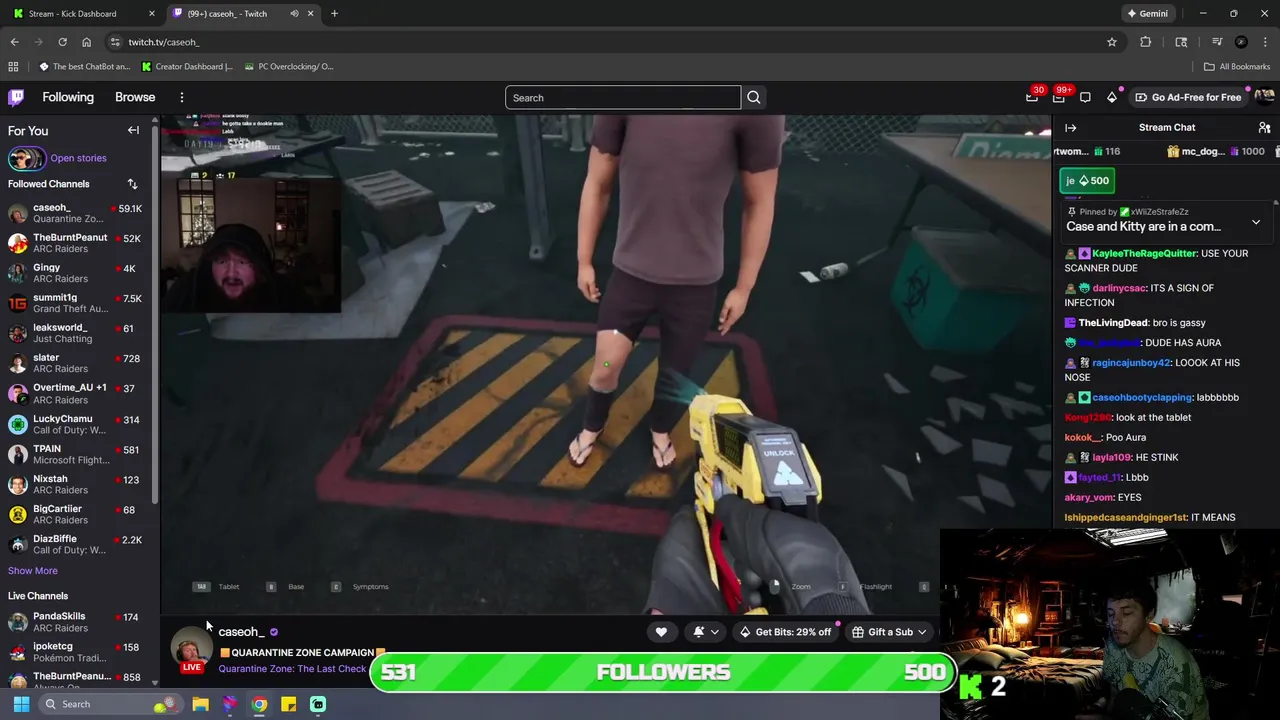The width and height of the screenshot is (1280, 720).
Task: Open the Twitch more options menu
Action: (182, 97)
